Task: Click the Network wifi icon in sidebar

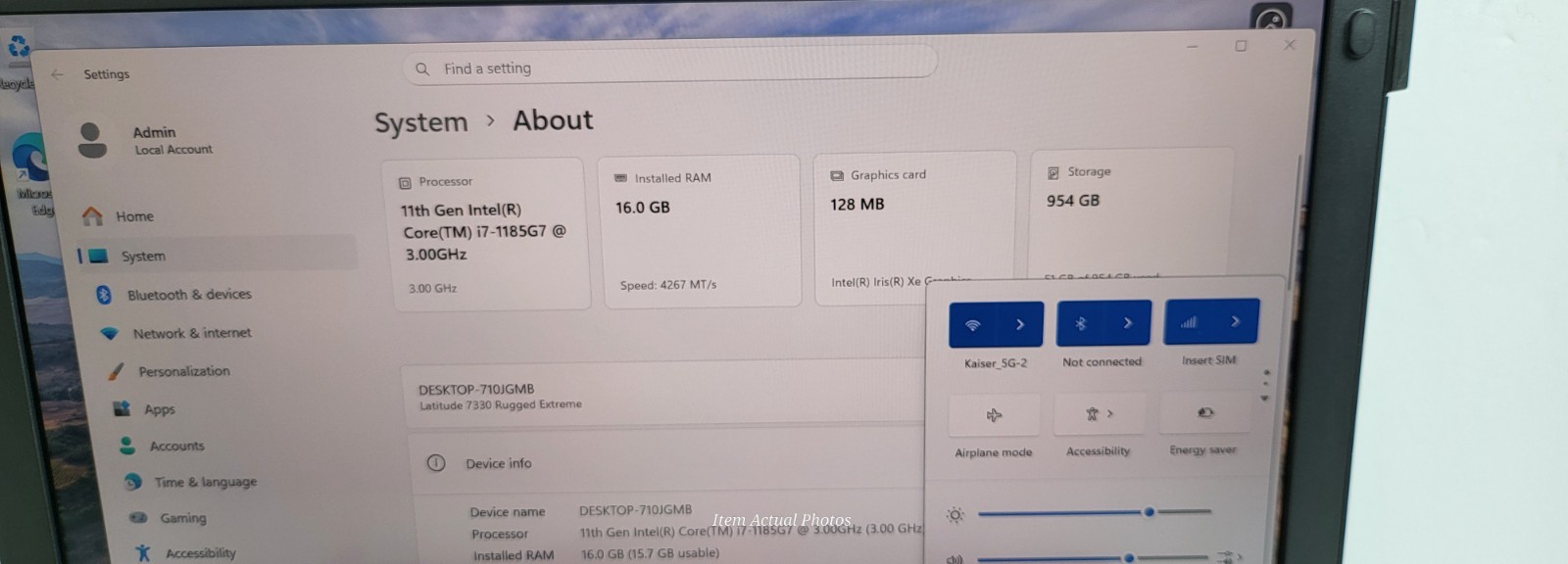Action: point(110,334)
